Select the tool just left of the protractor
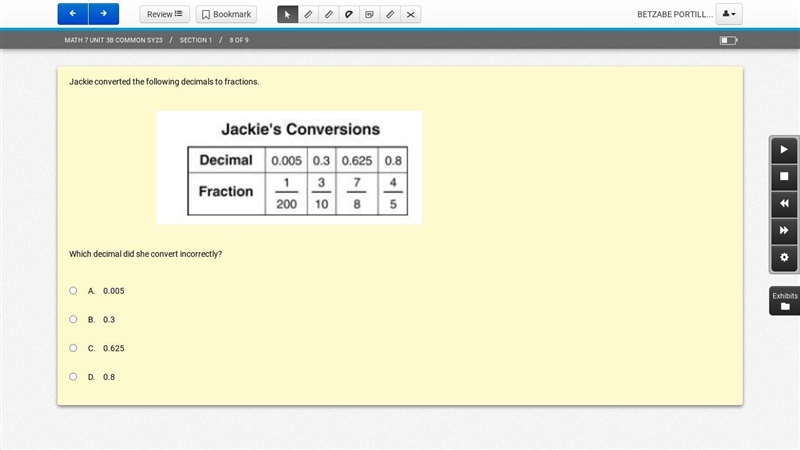This screenshot has width=800, height=450. pos(329,14)
